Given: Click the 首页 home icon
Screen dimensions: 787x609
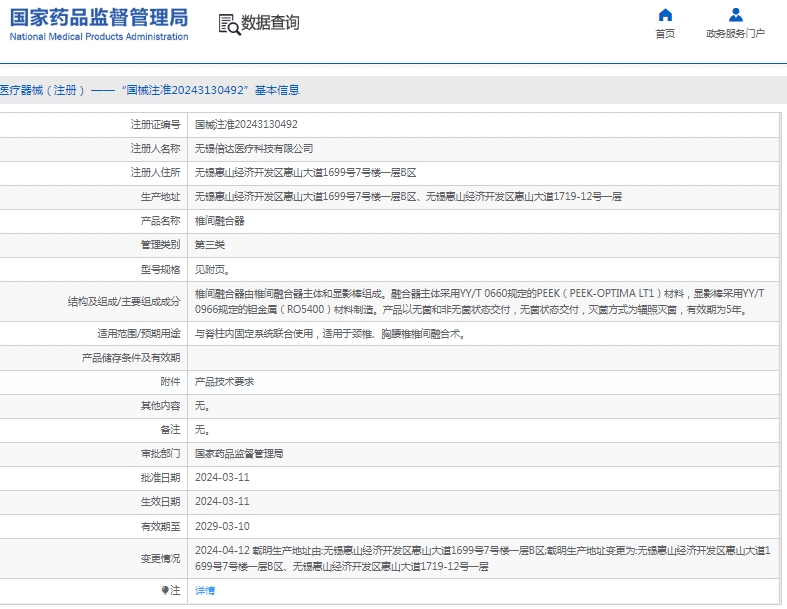Looking at the screenshot, I should pos(665,15).
